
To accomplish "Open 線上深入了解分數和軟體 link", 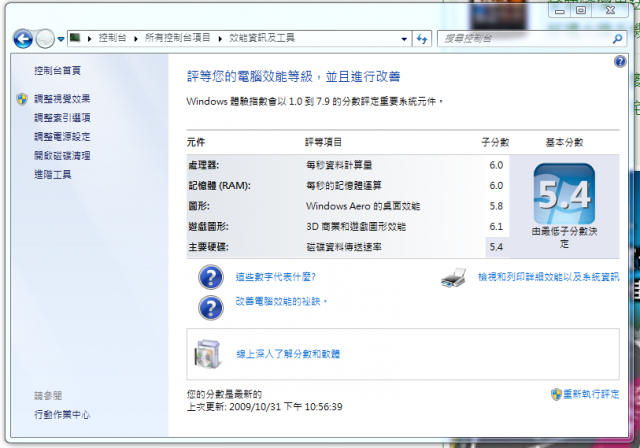I will point(288,354).
